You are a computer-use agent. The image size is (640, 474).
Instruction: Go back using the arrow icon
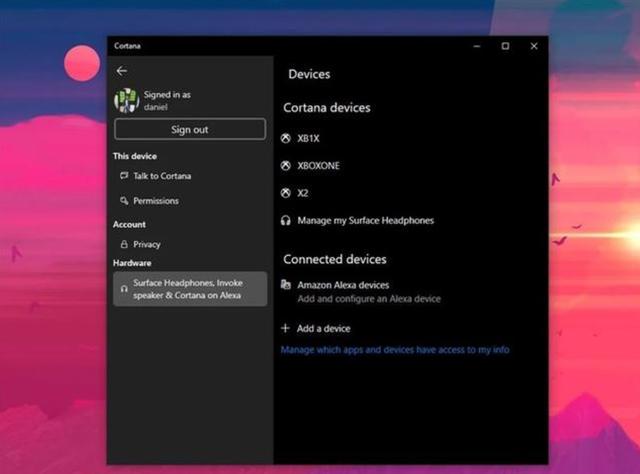122,71
